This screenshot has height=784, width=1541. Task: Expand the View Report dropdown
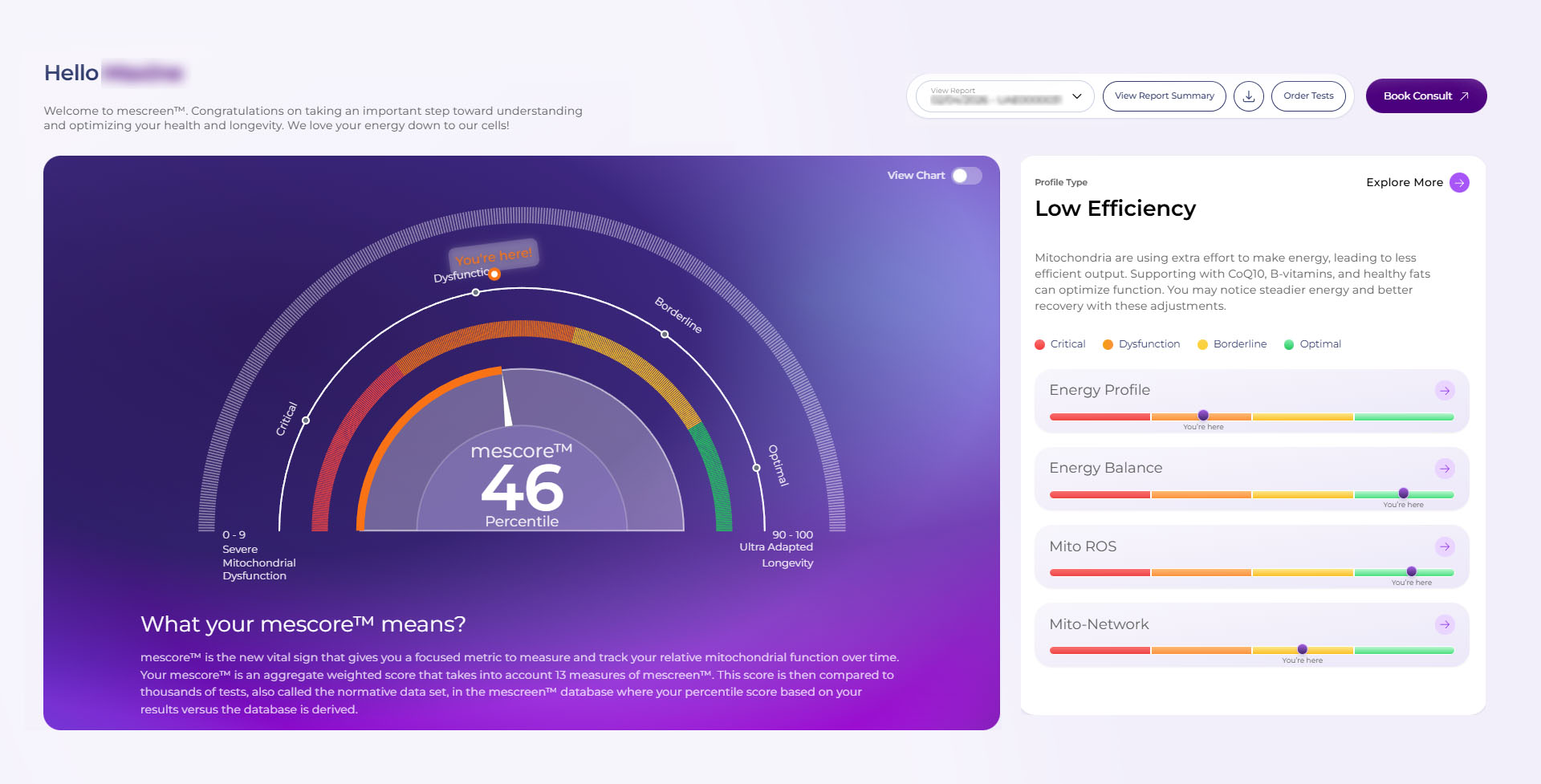click(1003, 96)
